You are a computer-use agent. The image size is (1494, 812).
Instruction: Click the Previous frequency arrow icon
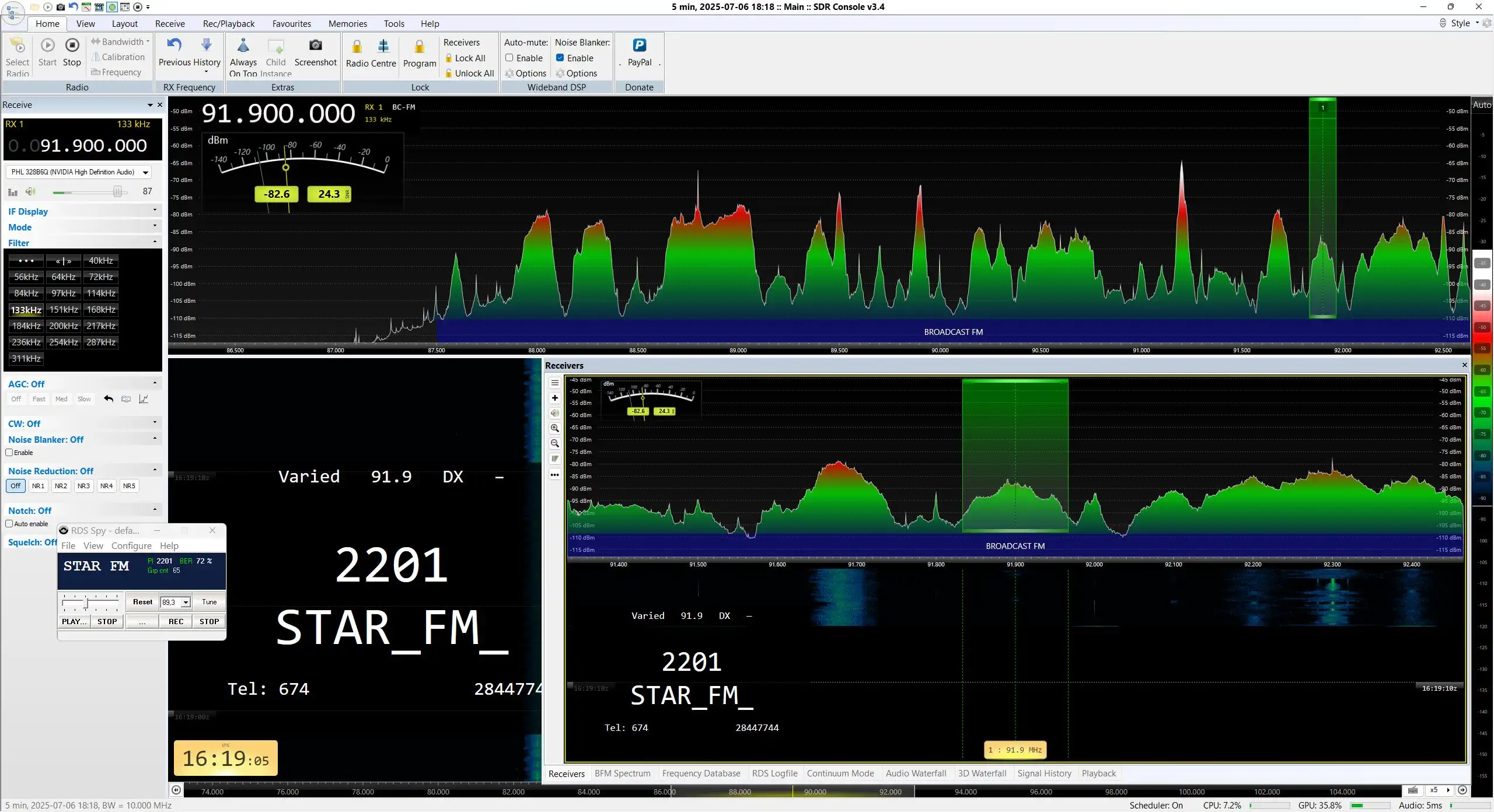click(x=174, y=45)
